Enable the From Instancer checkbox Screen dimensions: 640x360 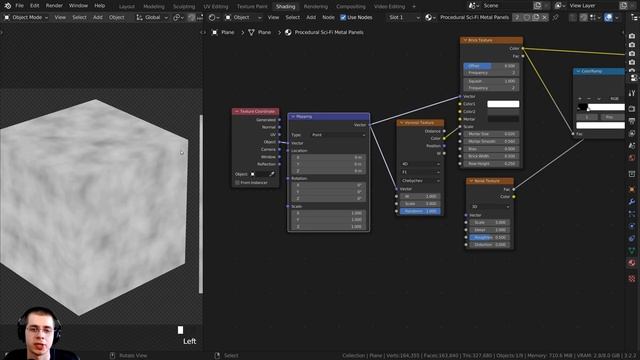point(237,182)
